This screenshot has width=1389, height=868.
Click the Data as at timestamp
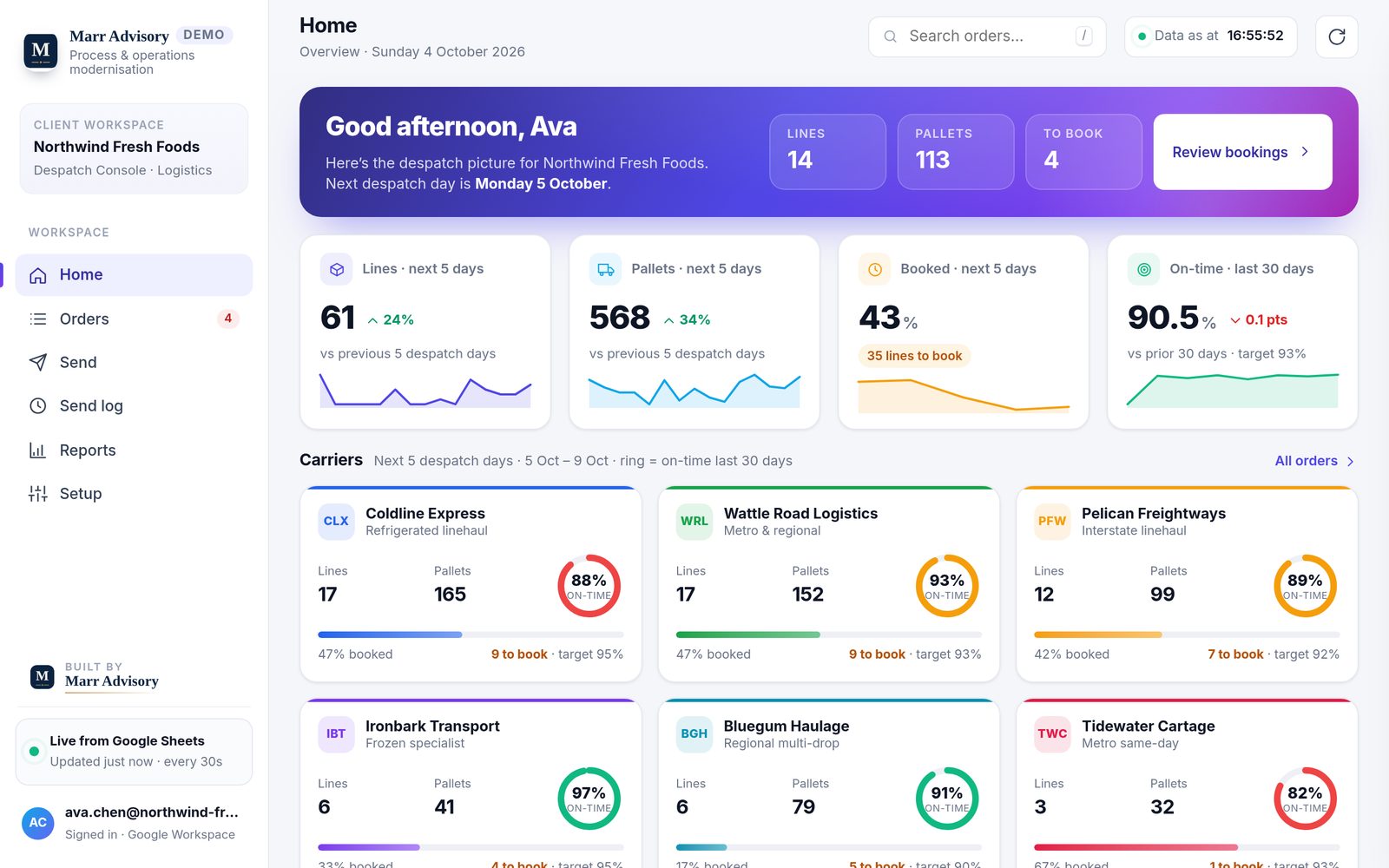[x=1210, y=36]
